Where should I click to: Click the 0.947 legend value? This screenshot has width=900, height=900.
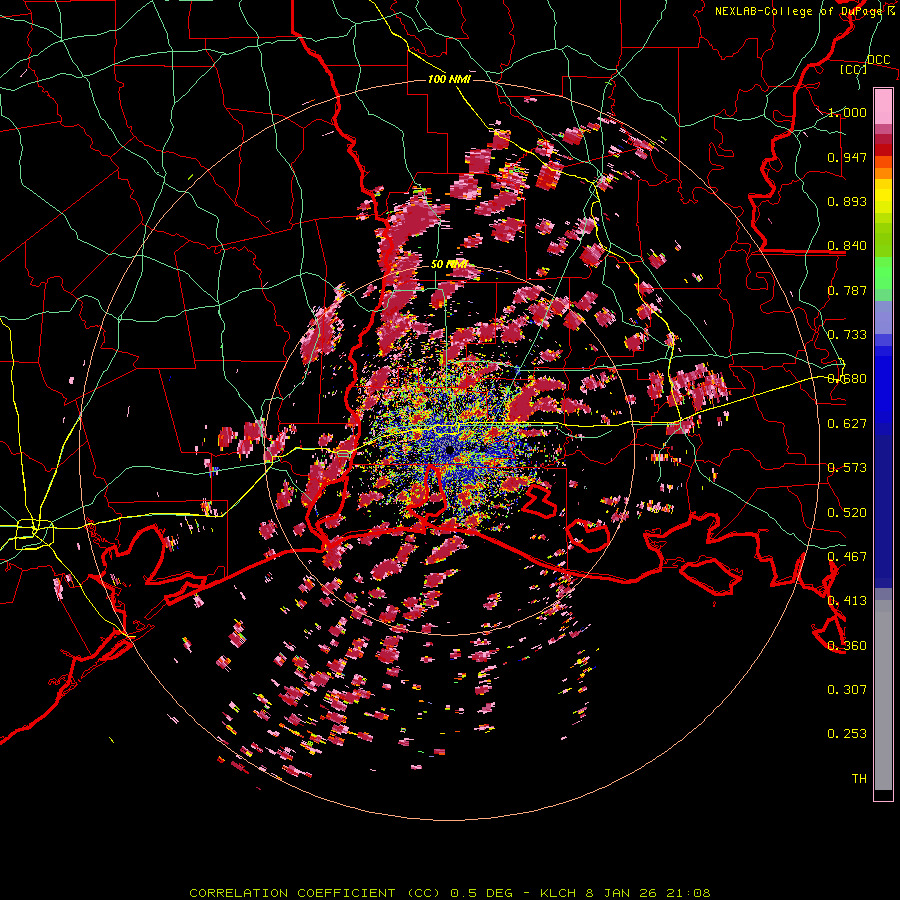point(847,157)
